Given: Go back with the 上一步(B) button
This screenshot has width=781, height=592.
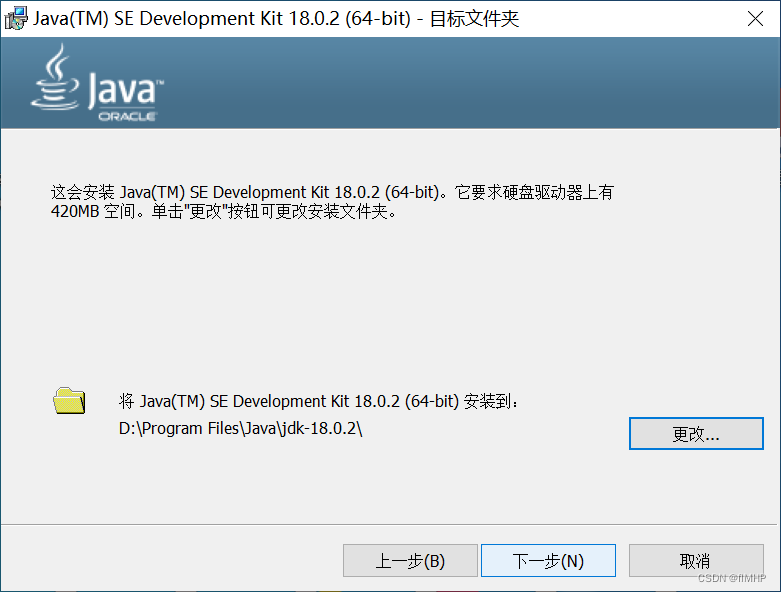Looking at the screenshot, I should (410, 561).
